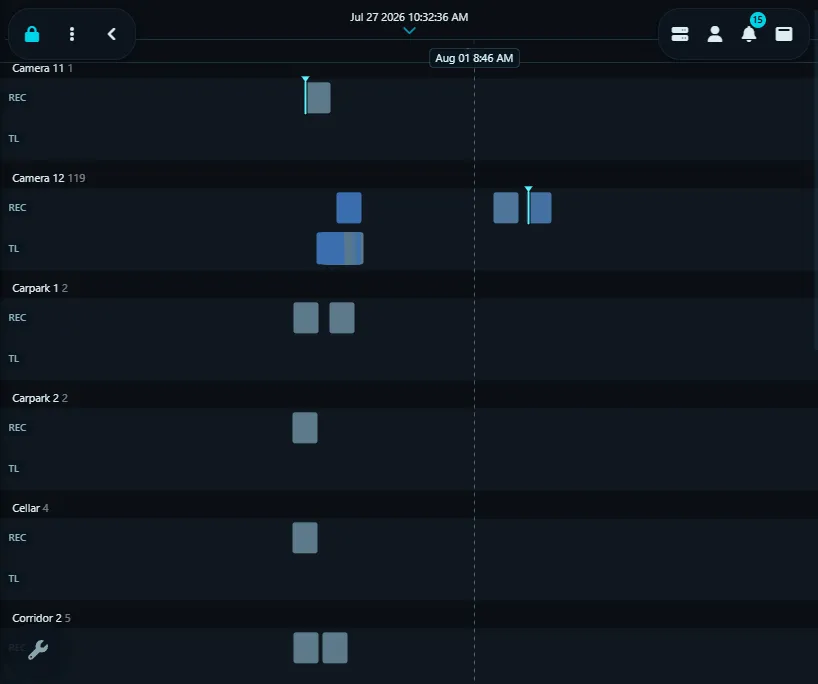Viewport: 818px width, 684px height.
Task: Click REC label under Cellar
Action: pyautogui.click(x=17, y=538)
